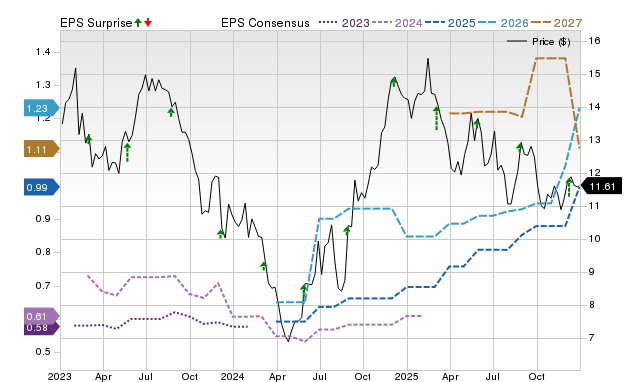Click the 0.8 EPS axis label
Image resolution: width=640 pixels, height=382 pixels.
coord(43,252)
